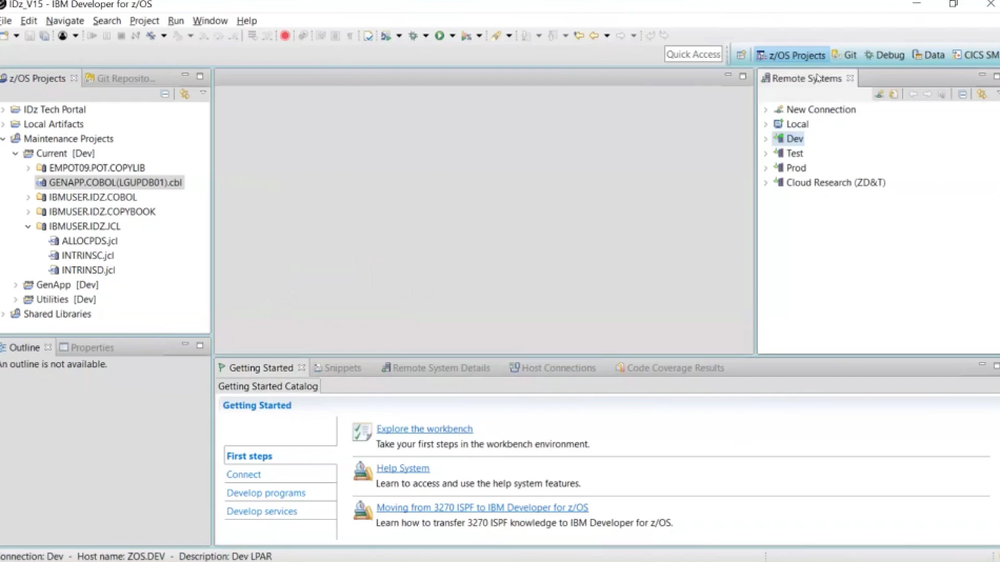Switch to the Debug perspective
Screen dimensions: 1000x562
pos(884,55)
